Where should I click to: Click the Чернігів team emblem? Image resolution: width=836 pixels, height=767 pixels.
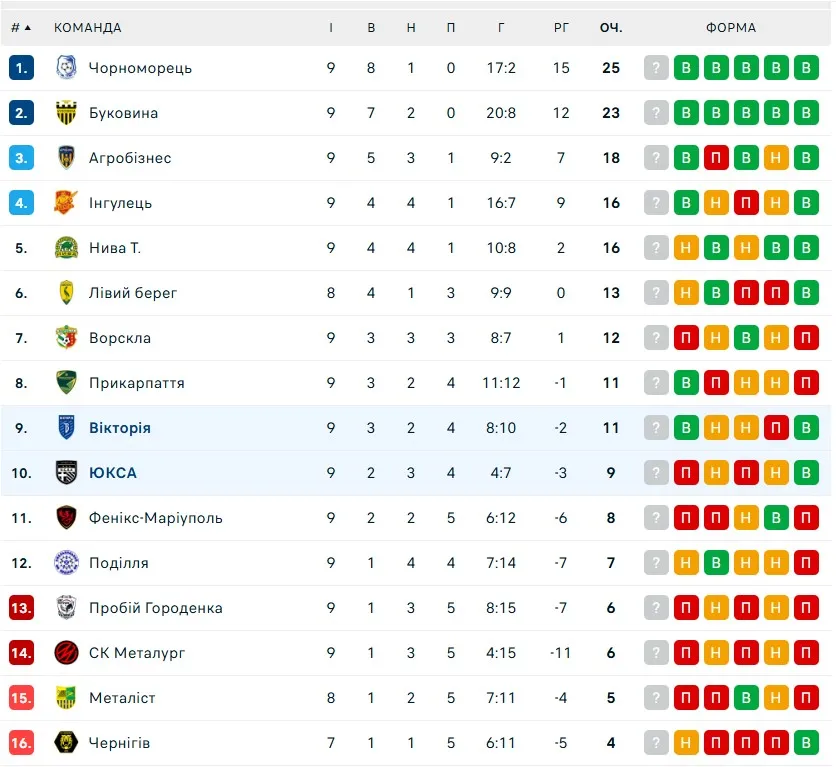tap(66, 743)
